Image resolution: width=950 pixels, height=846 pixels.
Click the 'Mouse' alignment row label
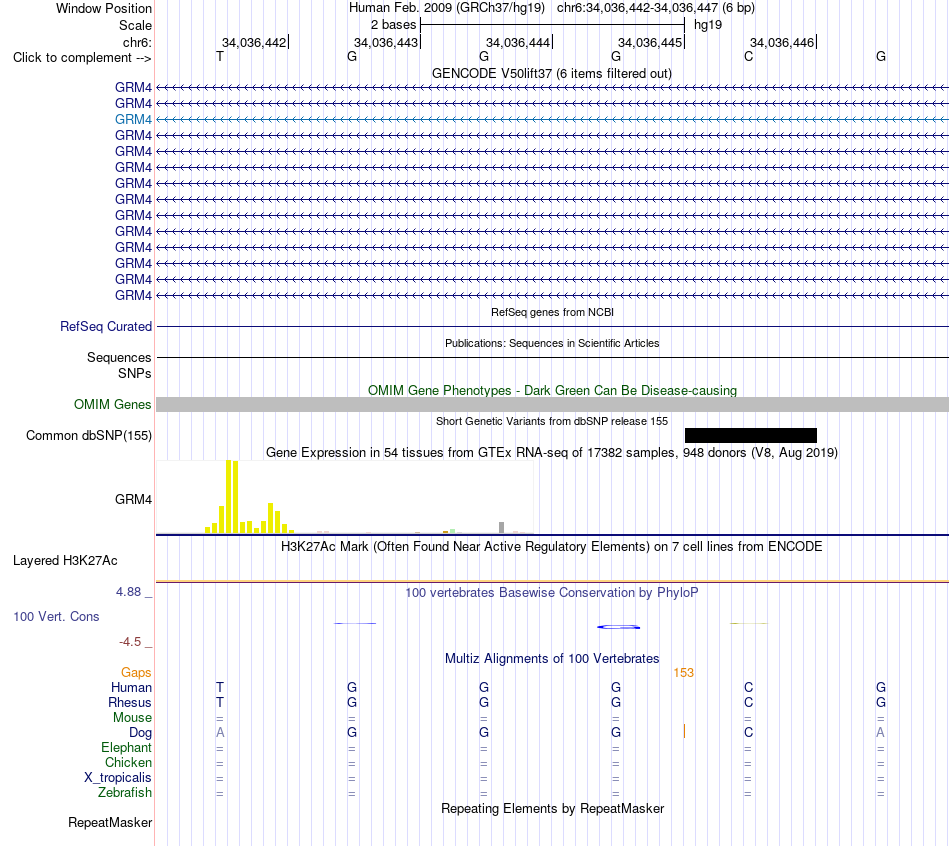[132, 718]
